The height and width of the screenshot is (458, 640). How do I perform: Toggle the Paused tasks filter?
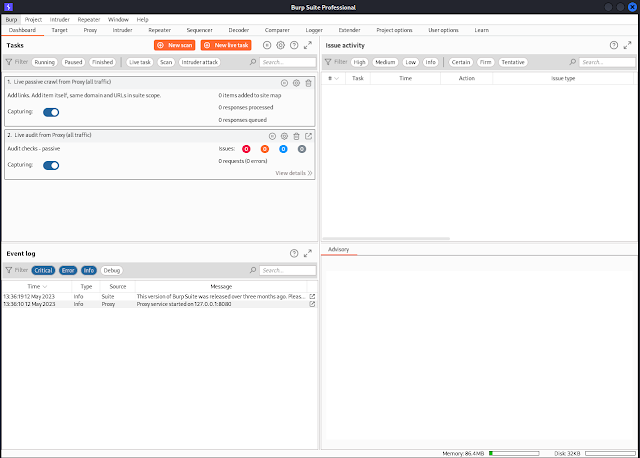tap(73, 62)
